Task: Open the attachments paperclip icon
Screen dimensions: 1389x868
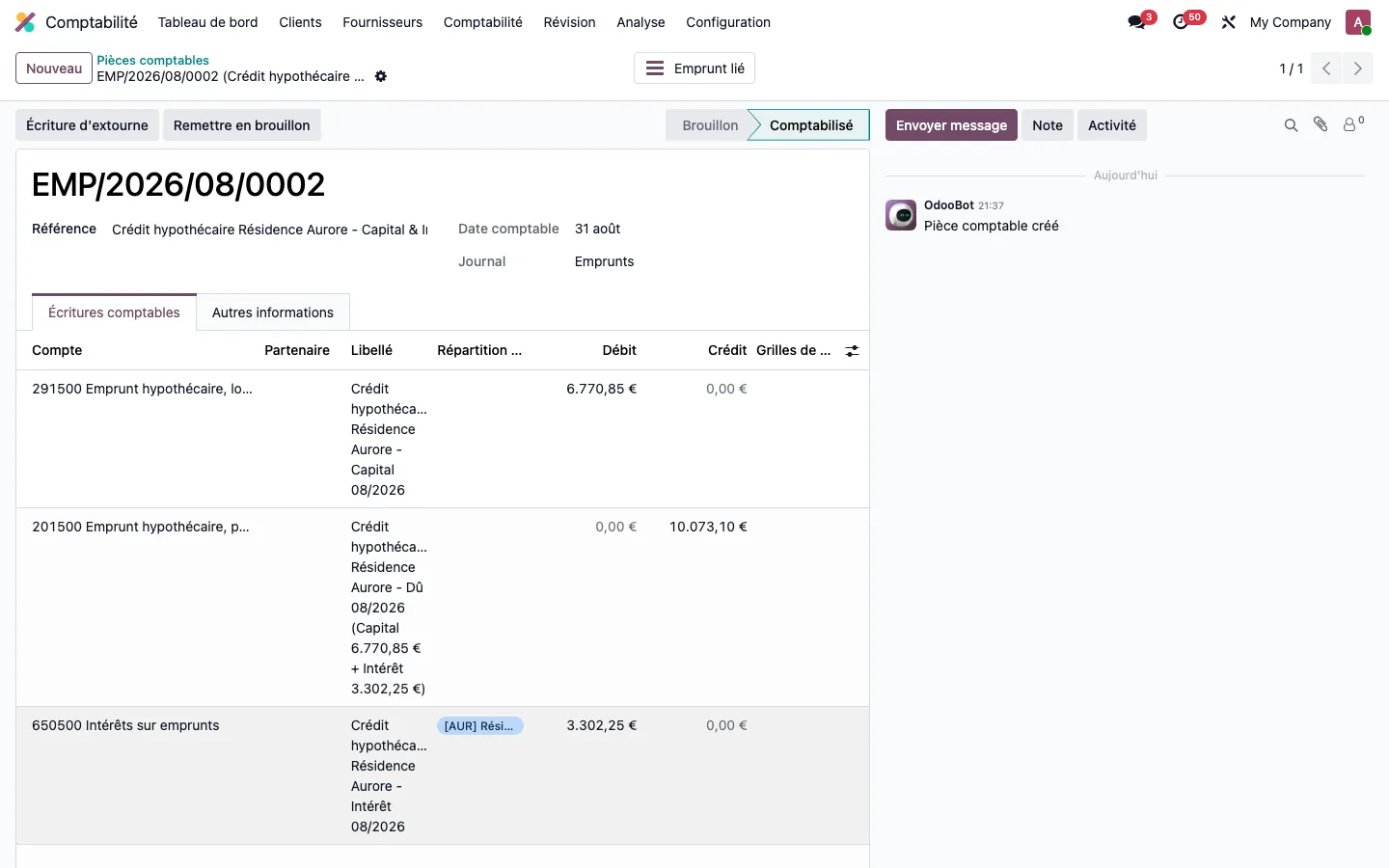Action: tap(1321, 124)
